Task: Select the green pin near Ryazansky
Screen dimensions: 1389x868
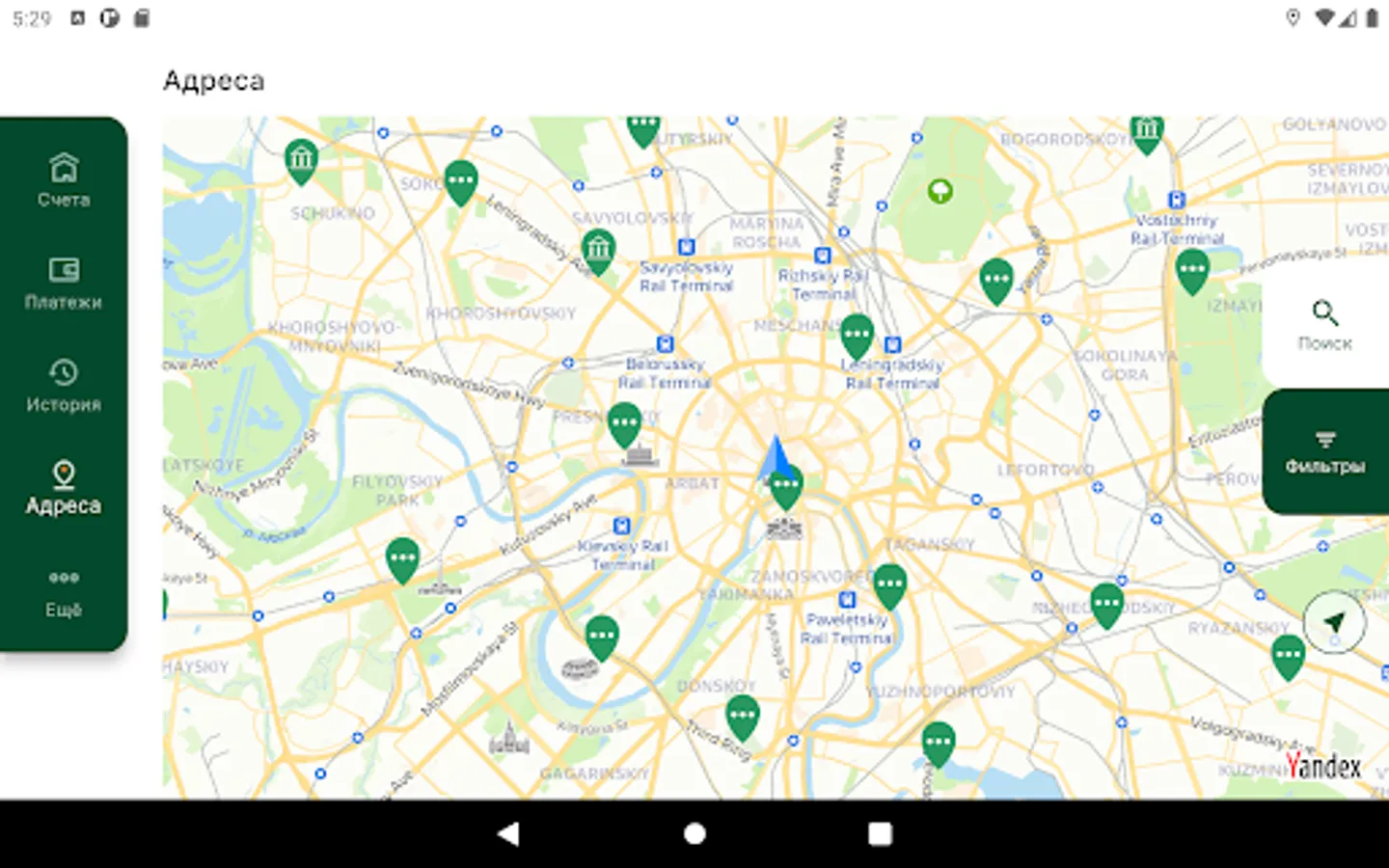Action: [x=1289, y=658]
